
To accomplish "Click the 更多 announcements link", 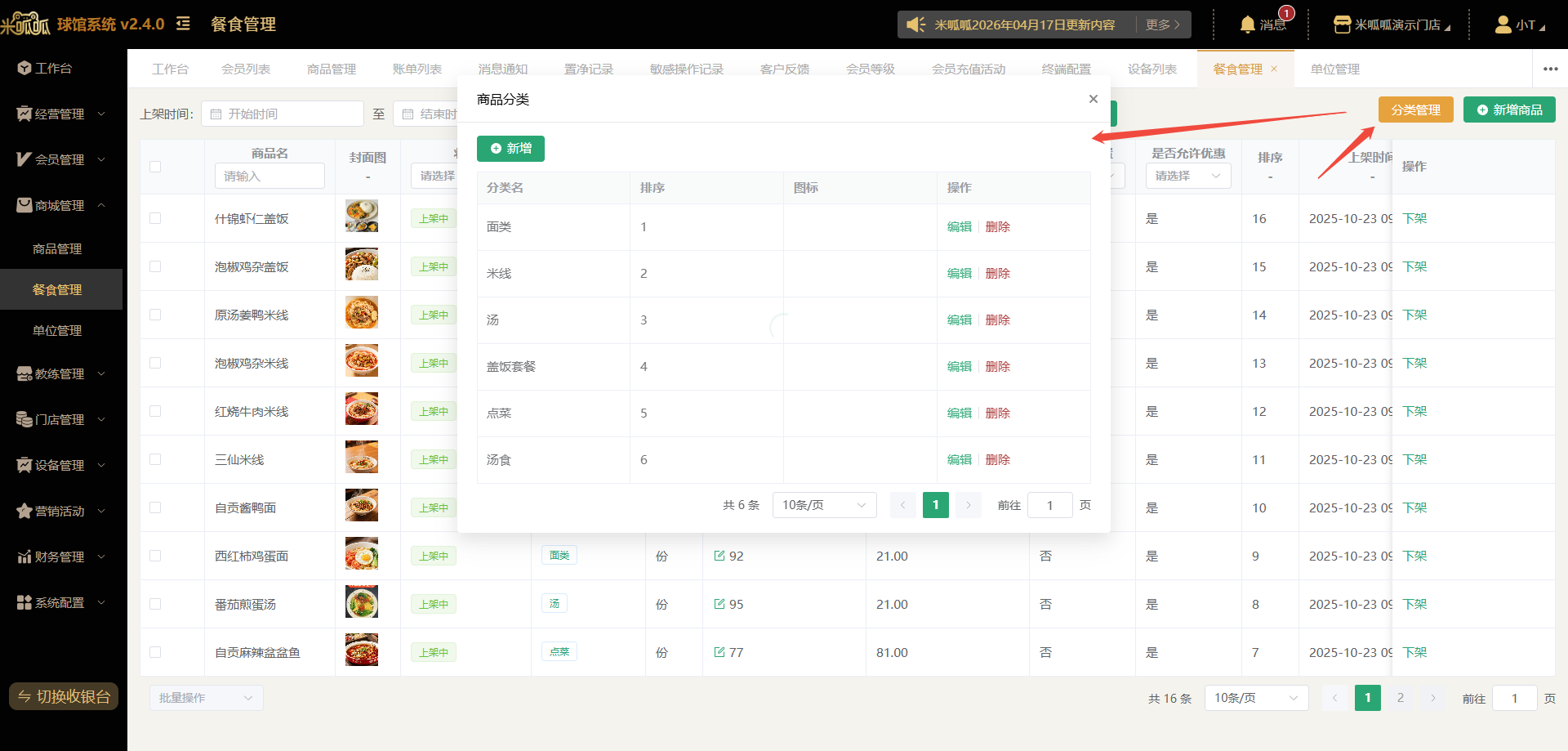I will (x=1163, y=25).
